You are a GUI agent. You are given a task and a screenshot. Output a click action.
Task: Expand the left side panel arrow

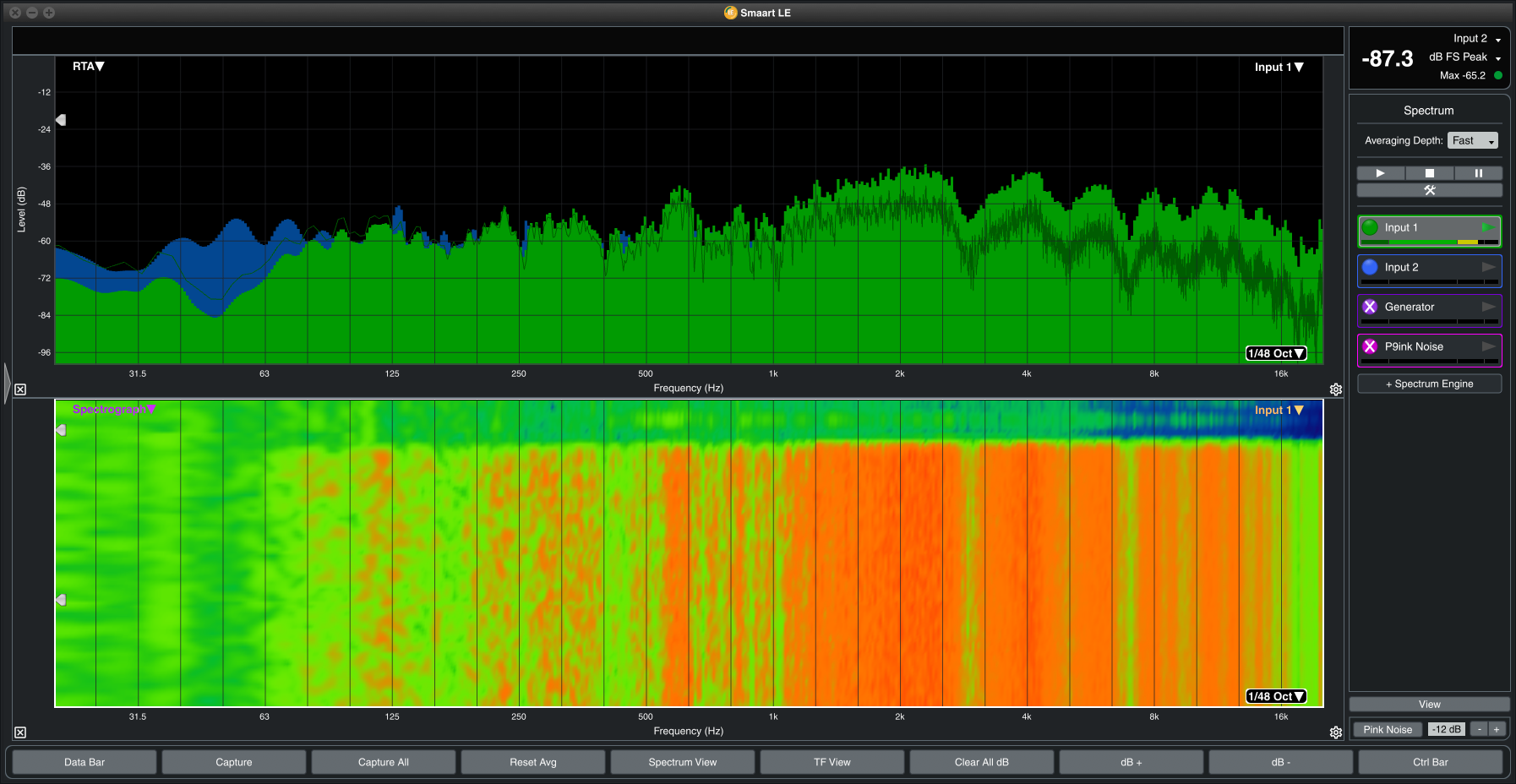pyautogui.click(x=7, y=384)
